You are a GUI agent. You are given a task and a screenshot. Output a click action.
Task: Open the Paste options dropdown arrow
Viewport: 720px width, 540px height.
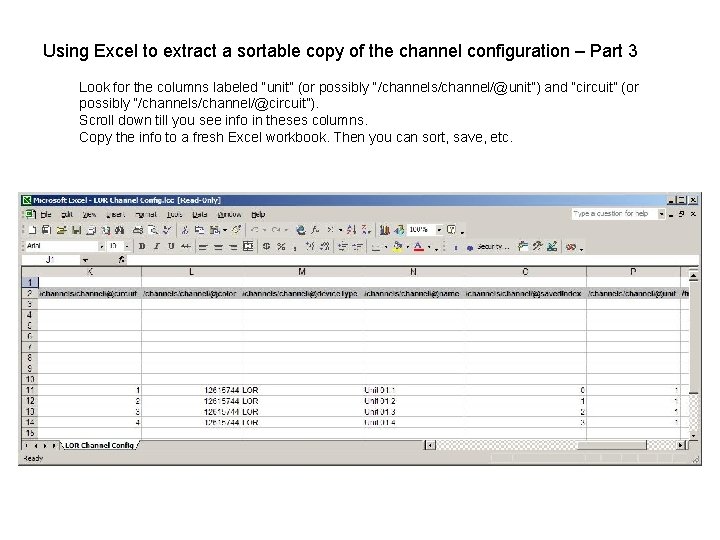225,230
